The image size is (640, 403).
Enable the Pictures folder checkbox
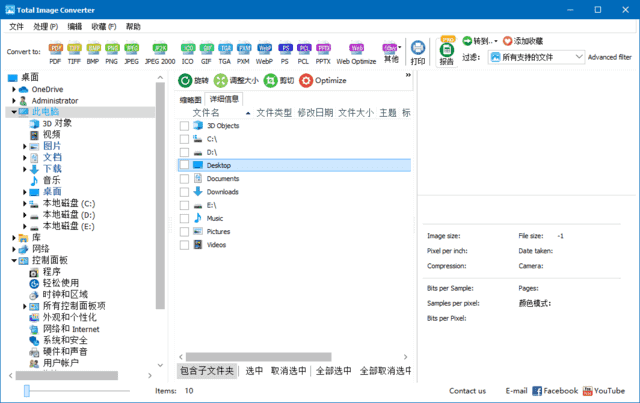click(184, 231)
